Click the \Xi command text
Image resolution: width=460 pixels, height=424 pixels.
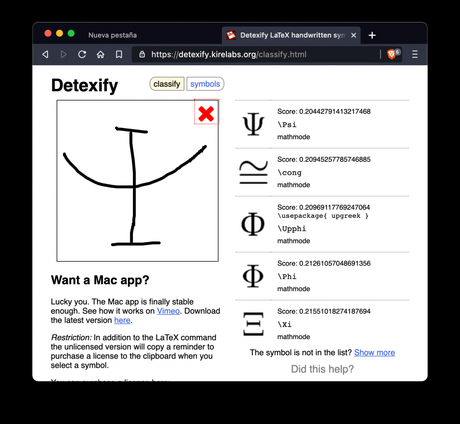(x=285, y=324)
